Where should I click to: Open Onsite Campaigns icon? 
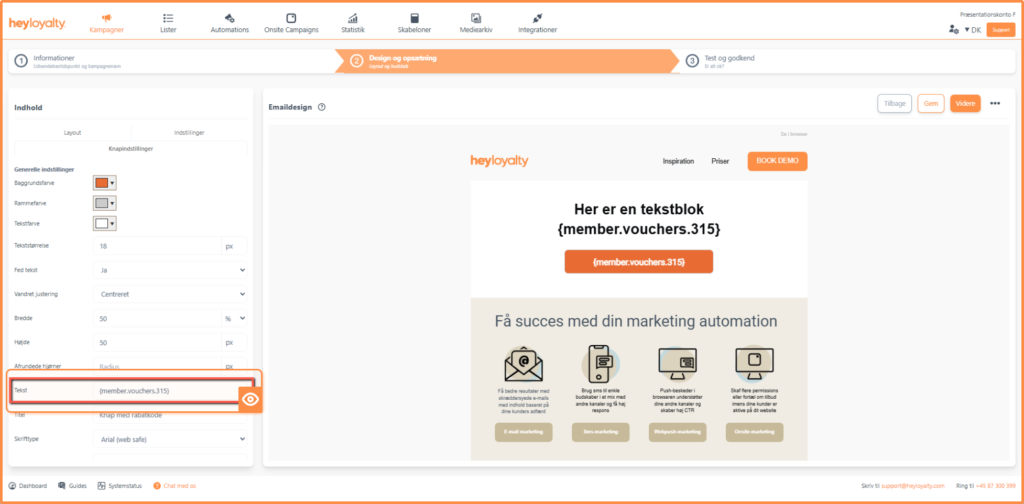point(291,18)
